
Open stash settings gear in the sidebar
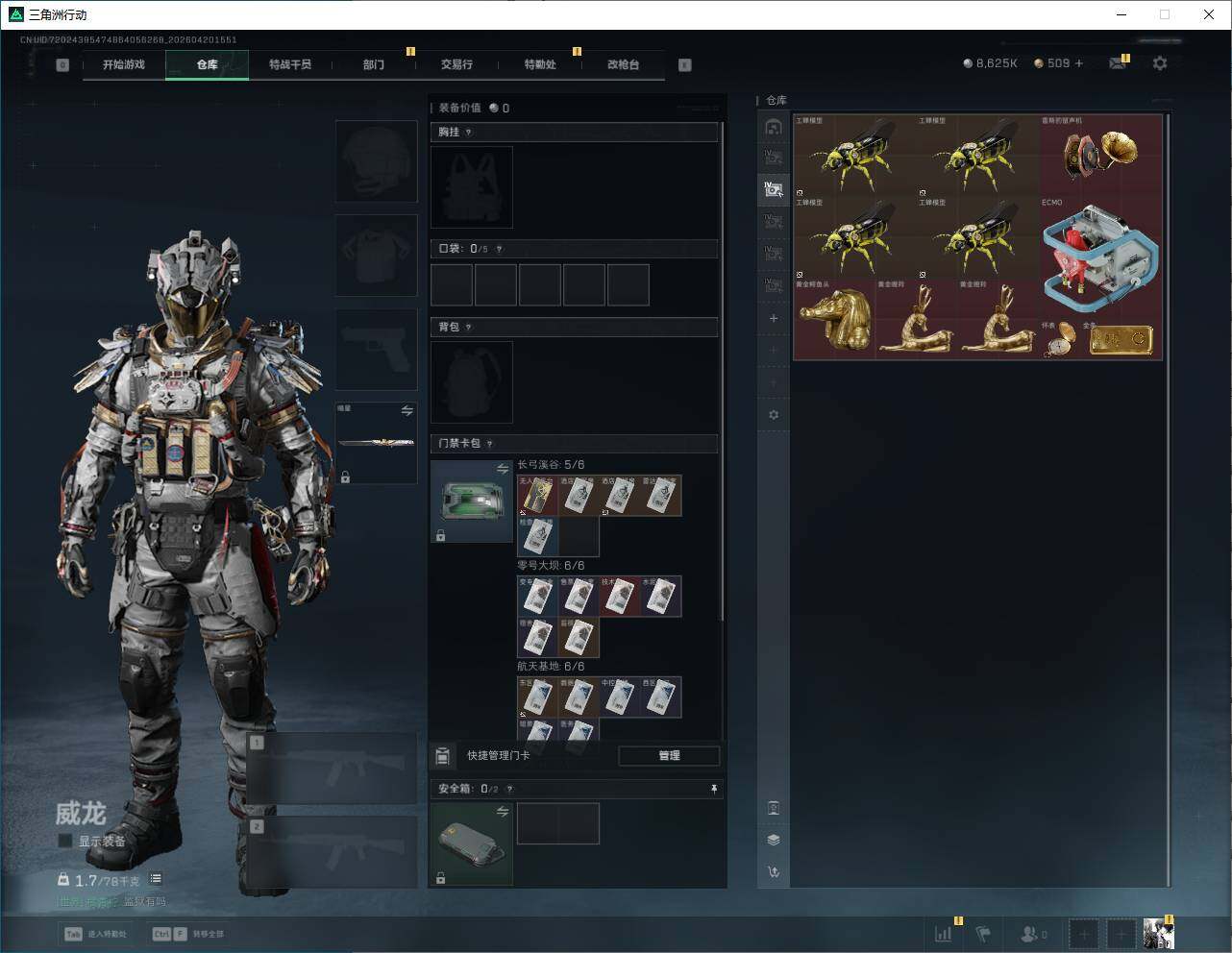pyautogui.click(x=774, y=415)
